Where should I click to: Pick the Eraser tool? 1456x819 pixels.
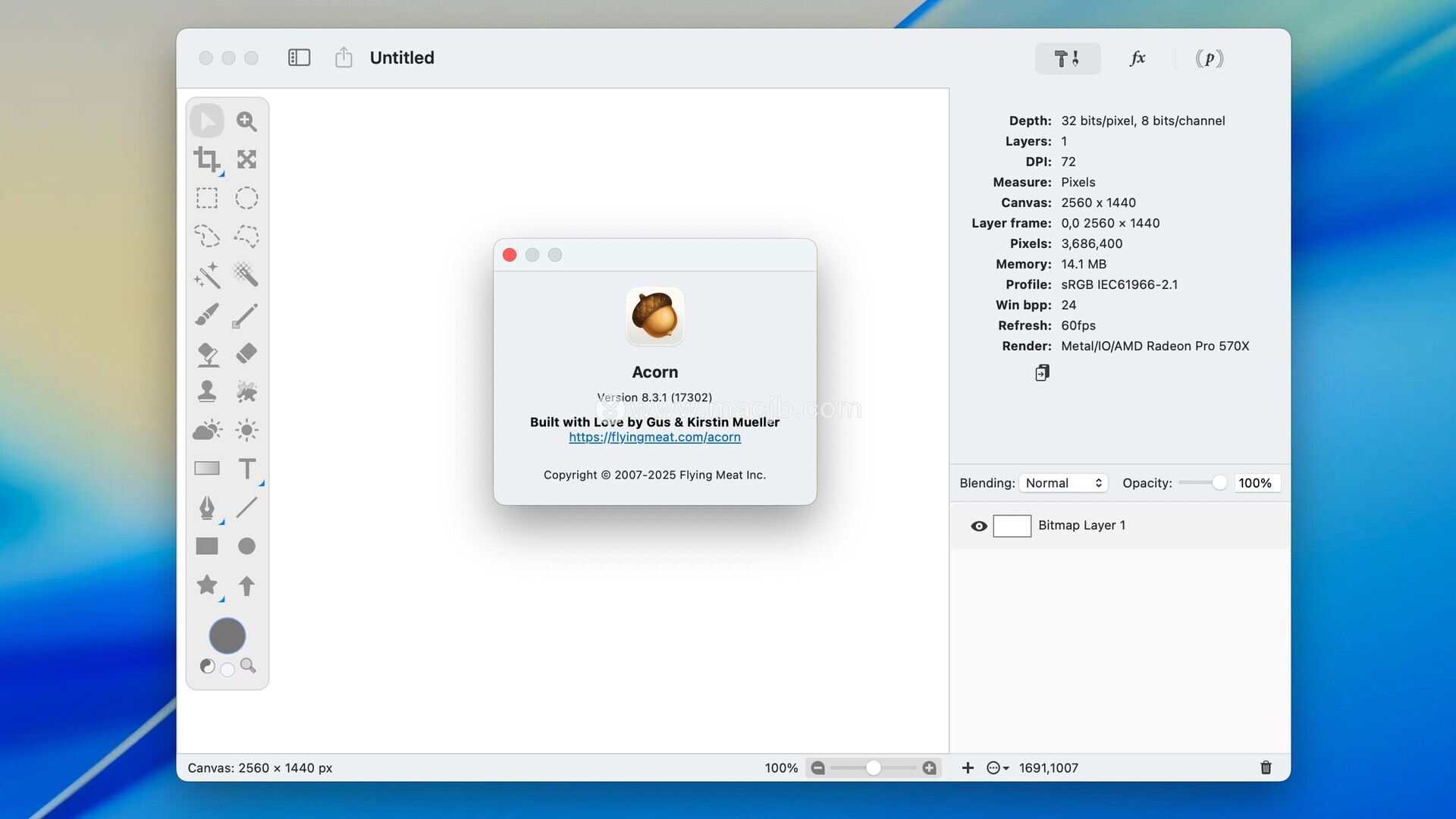[x=246, y=353]
